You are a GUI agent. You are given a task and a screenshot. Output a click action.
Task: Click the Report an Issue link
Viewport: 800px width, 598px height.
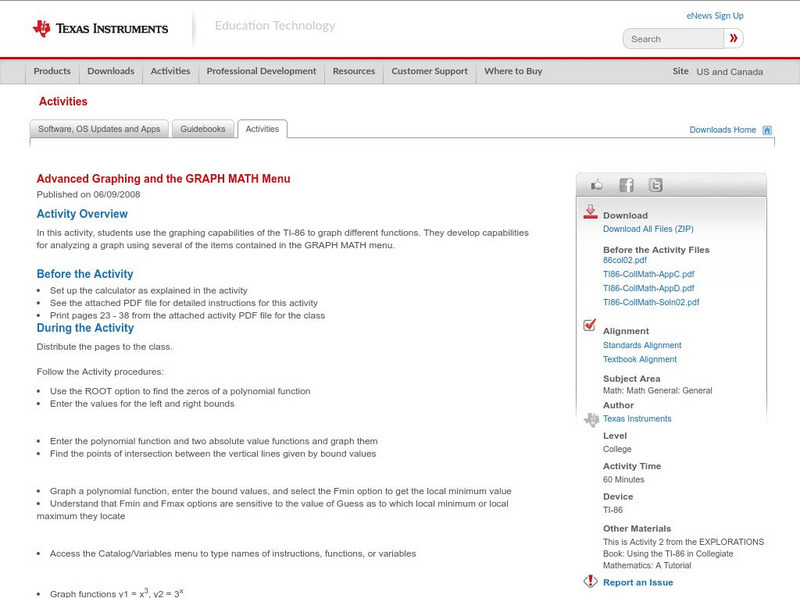tap(638, 582)
